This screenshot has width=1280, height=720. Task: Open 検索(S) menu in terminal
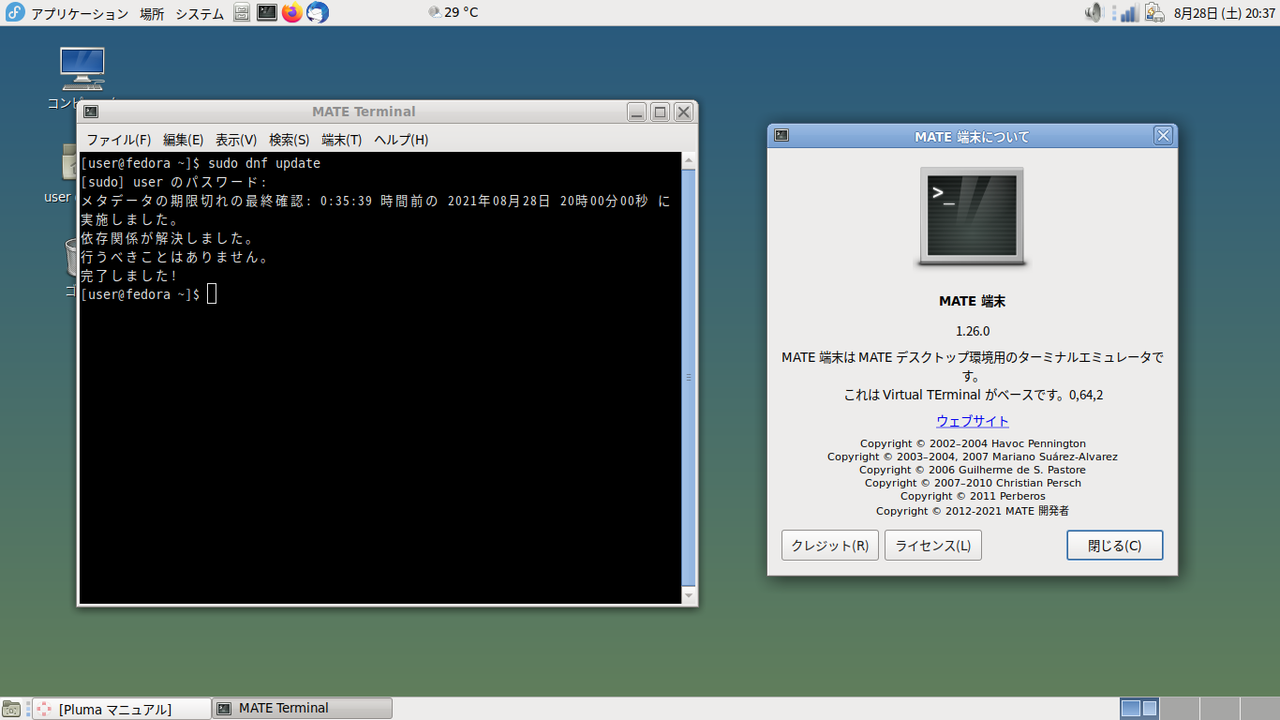point(289,140)
